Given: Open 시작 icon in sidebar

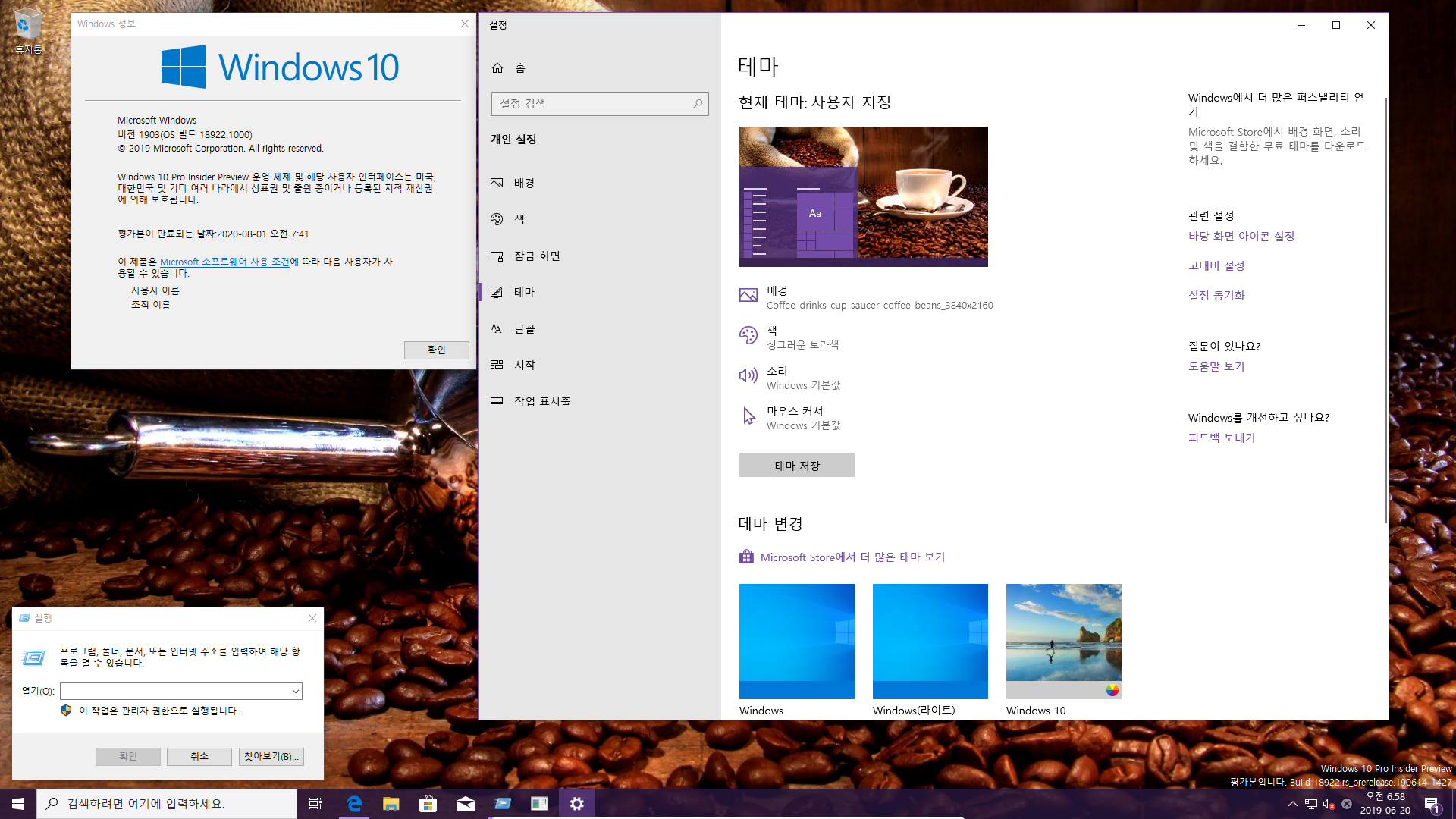Looking at the screenshot, I should [497, 365].
